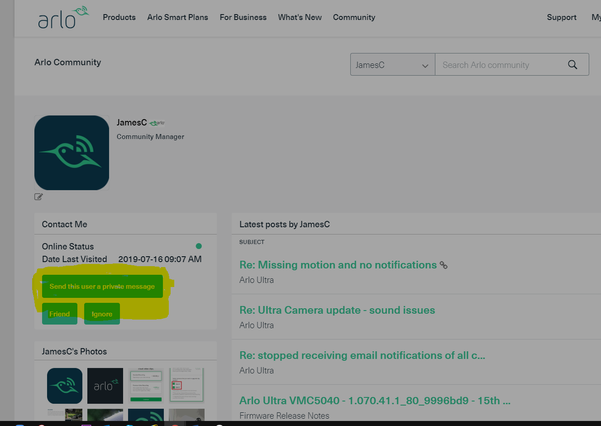Click the Friend button

coord(60,314)
